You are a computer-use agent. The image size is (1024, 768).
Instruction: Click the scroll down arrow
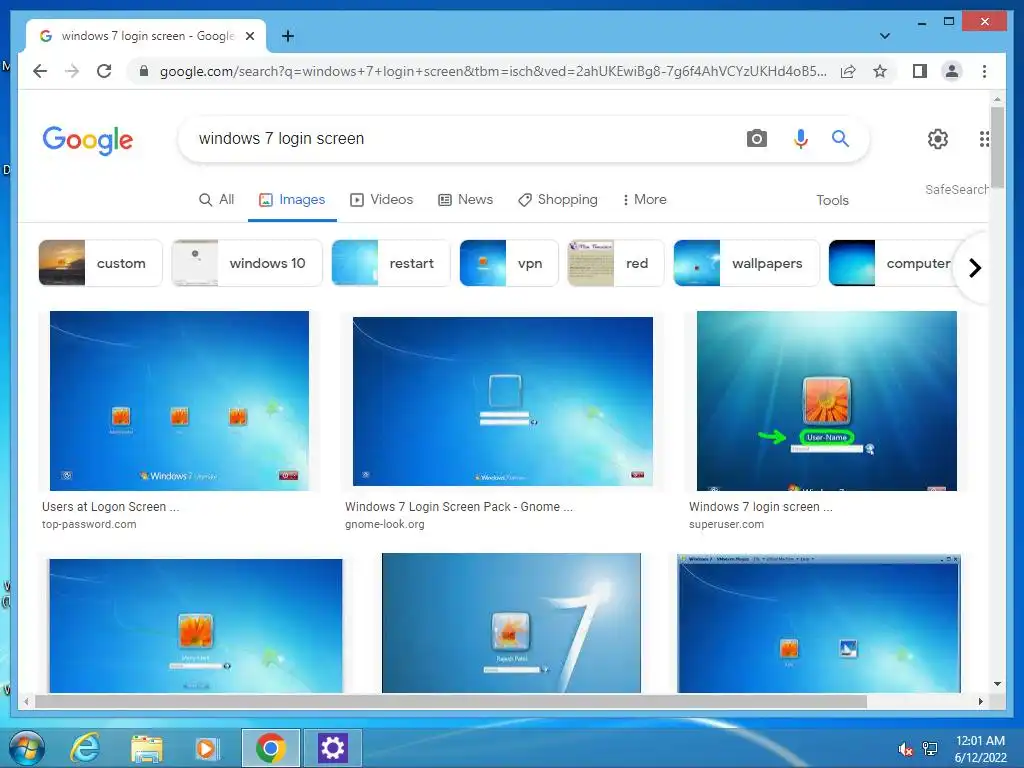(997, 684)
